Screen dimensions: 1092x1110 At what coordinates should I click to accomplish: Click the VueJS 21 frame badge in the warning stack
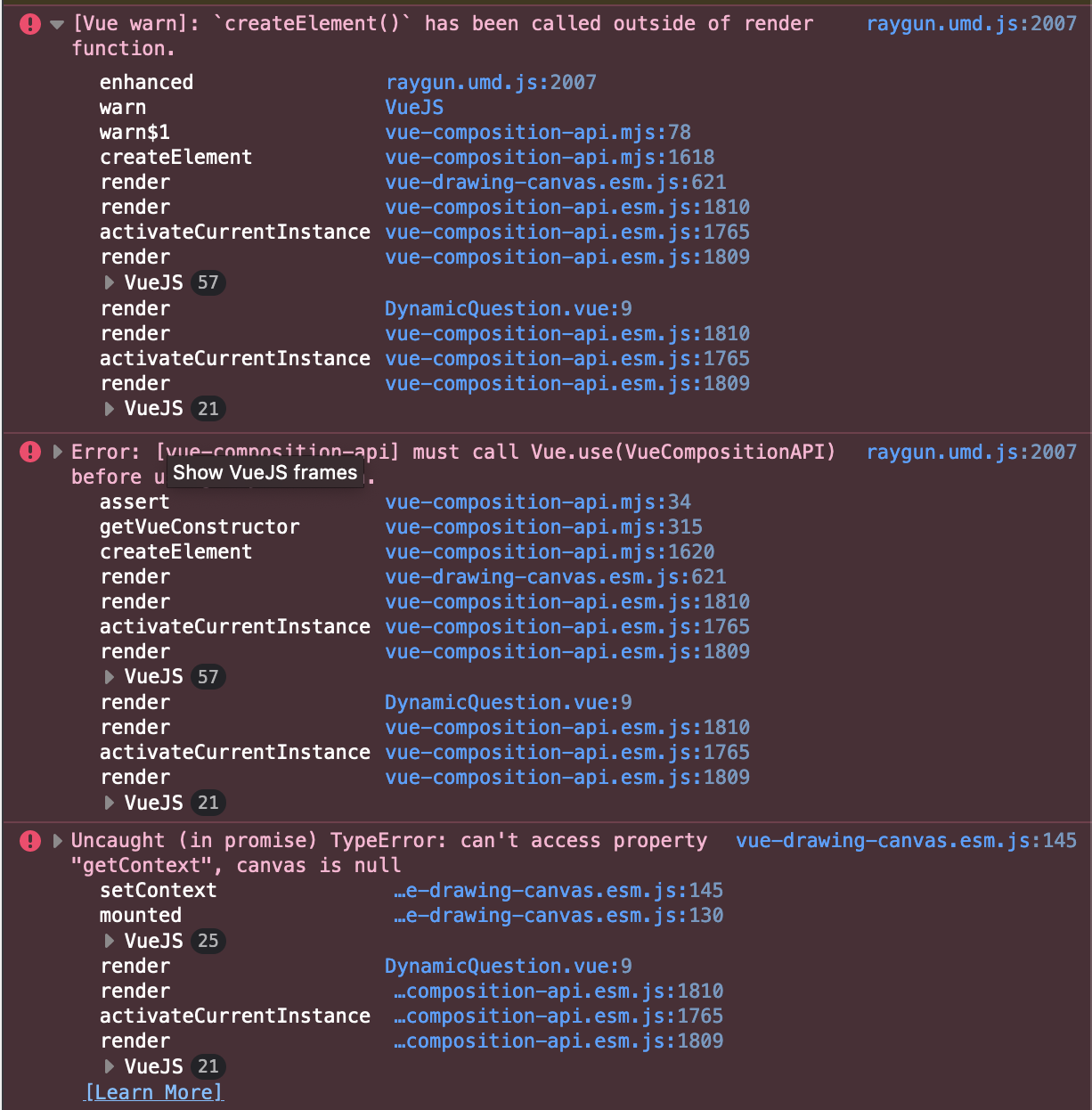coord(208,409)
